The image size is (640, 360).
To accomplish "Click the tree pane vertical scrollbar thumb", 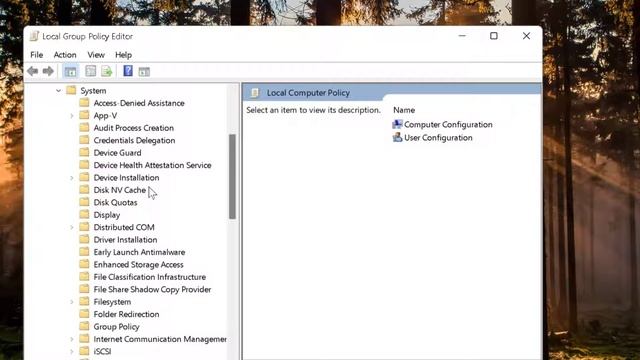I will click(x=232, y=176).
